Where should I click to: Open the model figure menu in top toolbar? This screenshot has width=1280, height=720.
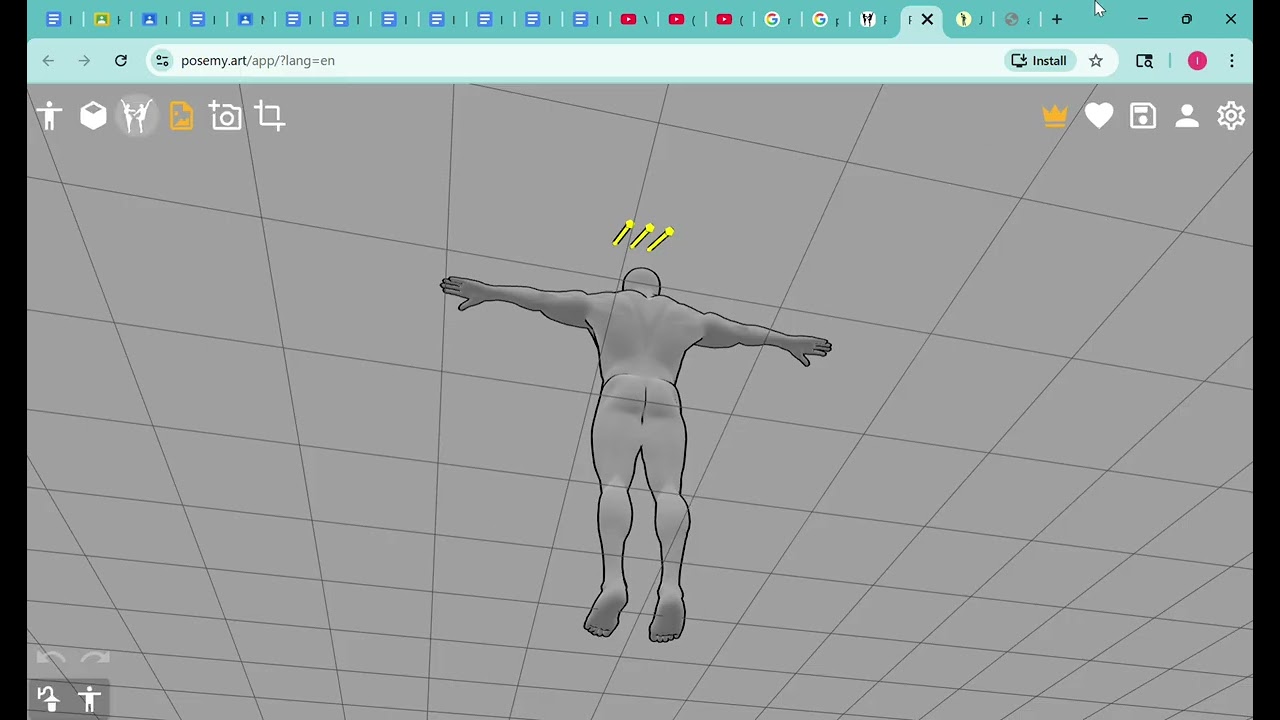pos(49,116)
